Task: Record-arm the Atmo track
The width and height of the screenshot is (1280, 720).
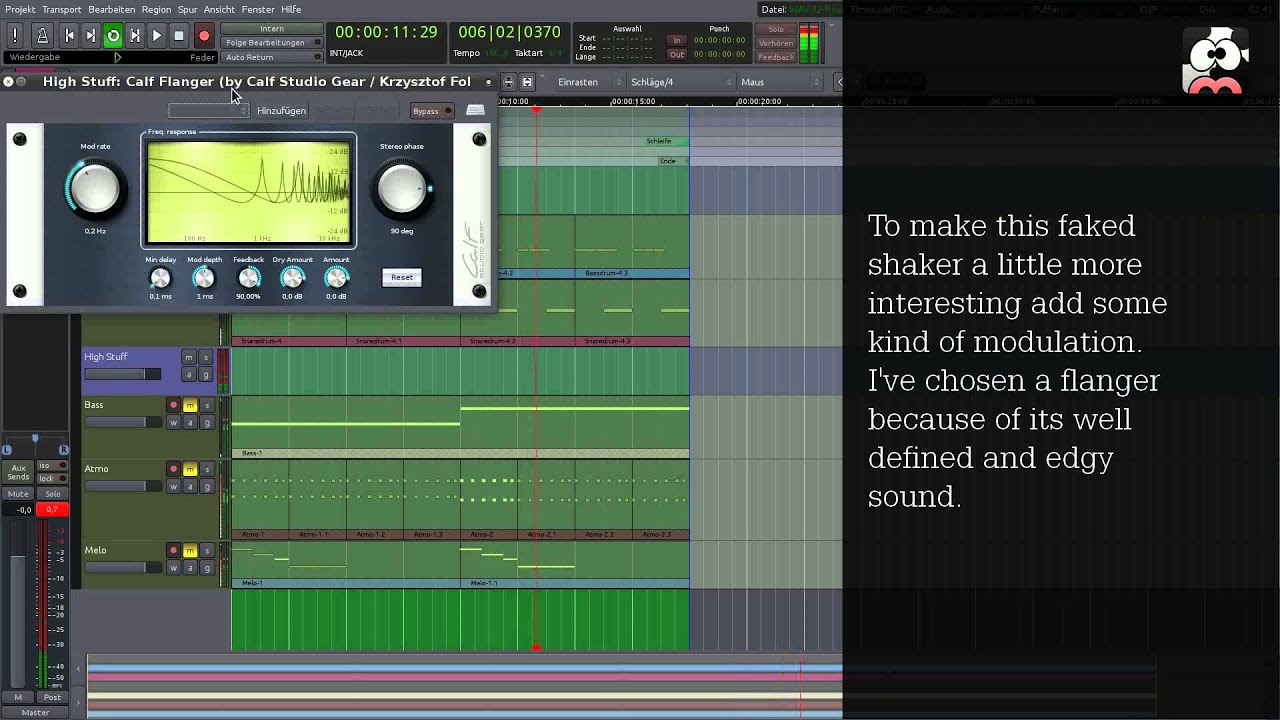Action: click(x=173, y=469)
